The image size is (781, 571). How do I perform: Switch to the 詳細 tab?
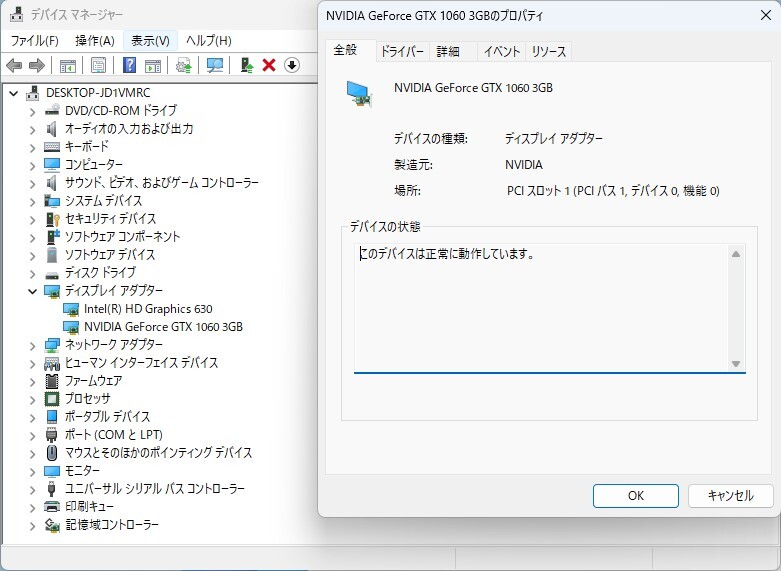[448, 51]
